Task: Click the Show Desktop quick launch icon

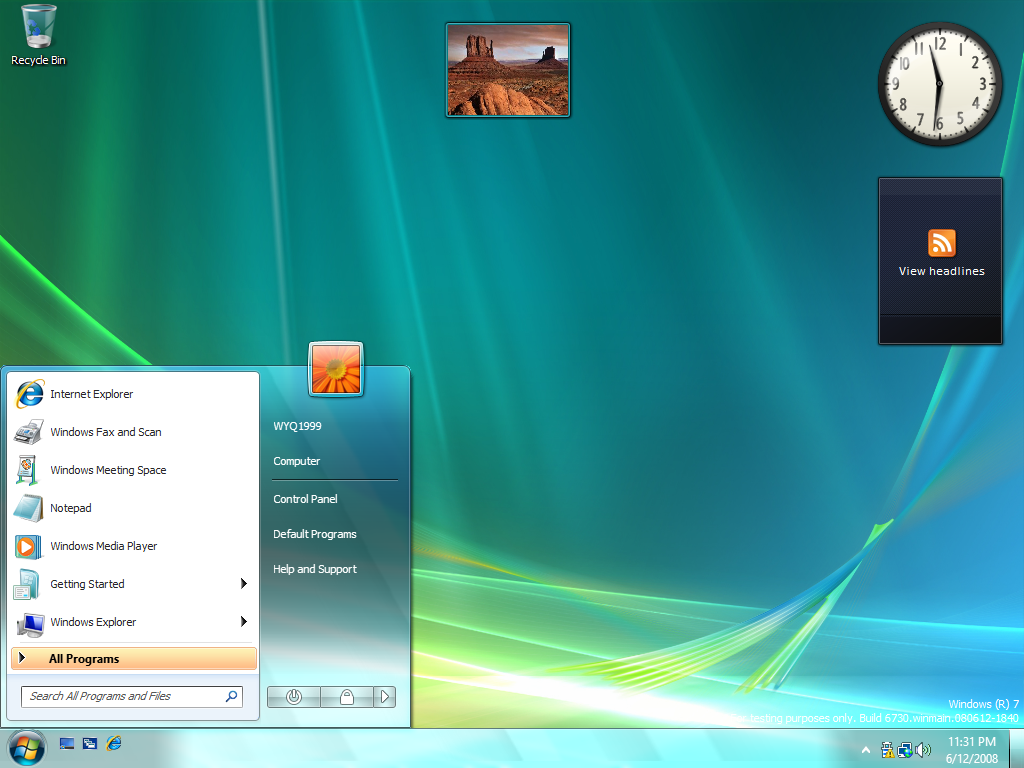Action: click(67, 743)
